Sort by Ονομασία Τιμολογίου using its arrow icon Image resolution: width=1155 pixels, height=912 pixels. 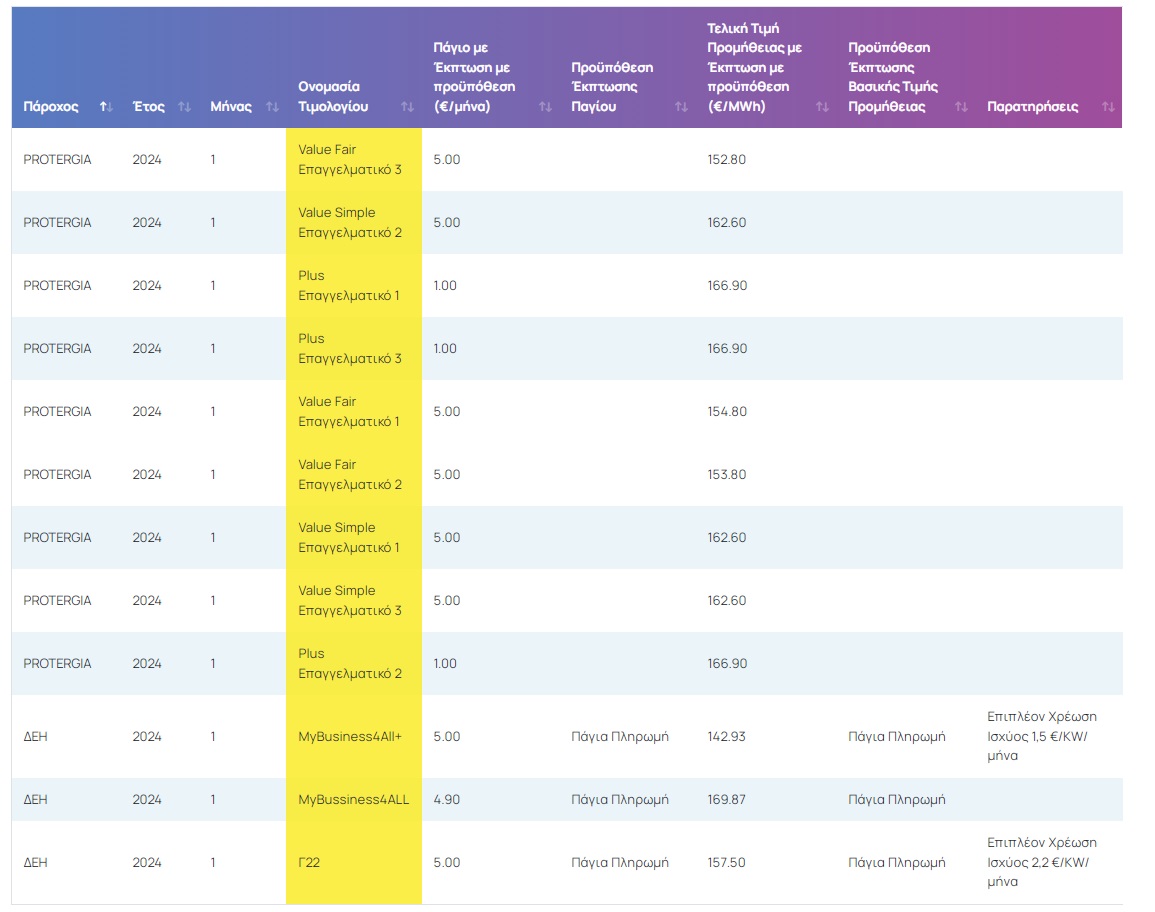(x=407, y=107)
